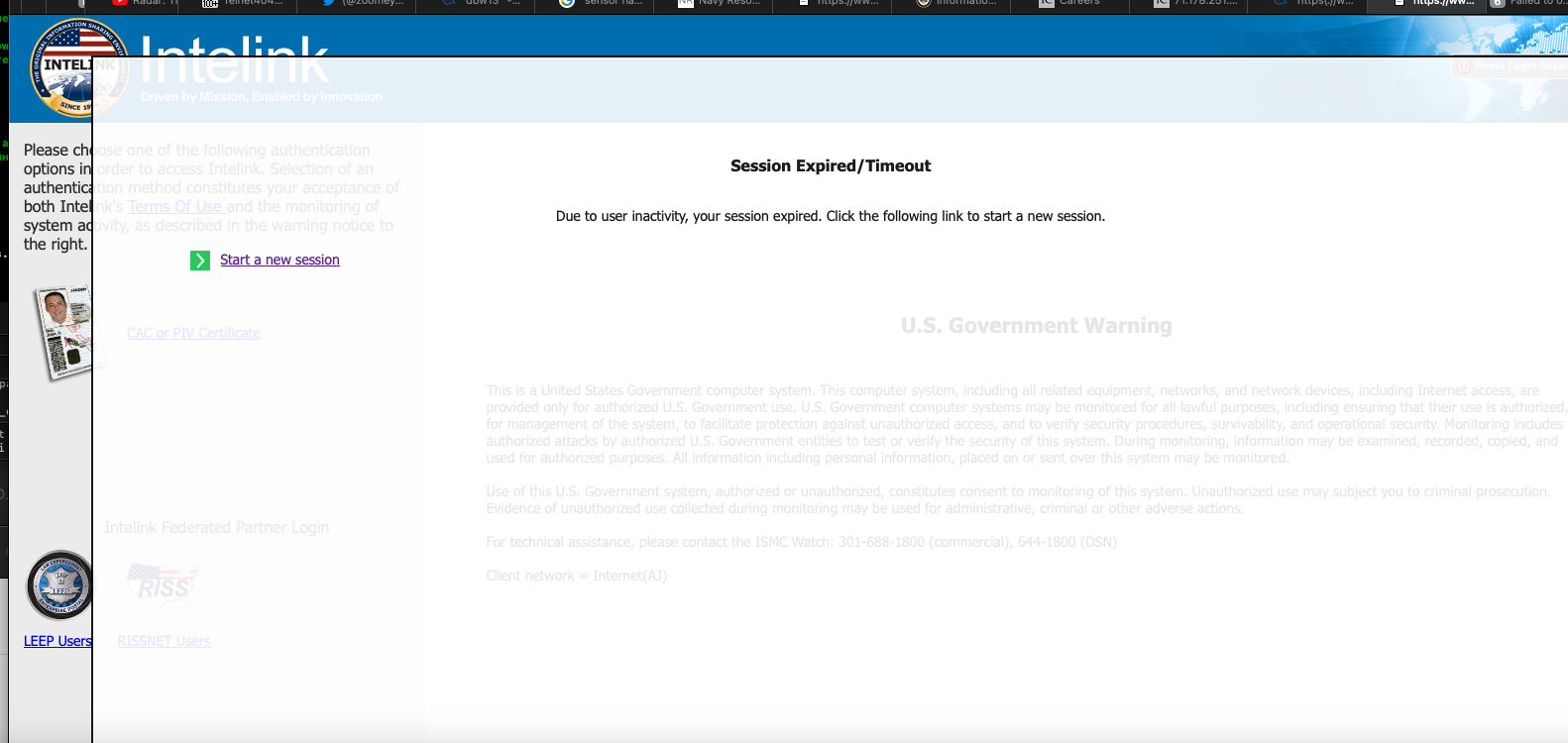The width and height of the screenshot is (1568, 743).
Task: Select the CAC or PIV Certificate link
Action: 193,333
